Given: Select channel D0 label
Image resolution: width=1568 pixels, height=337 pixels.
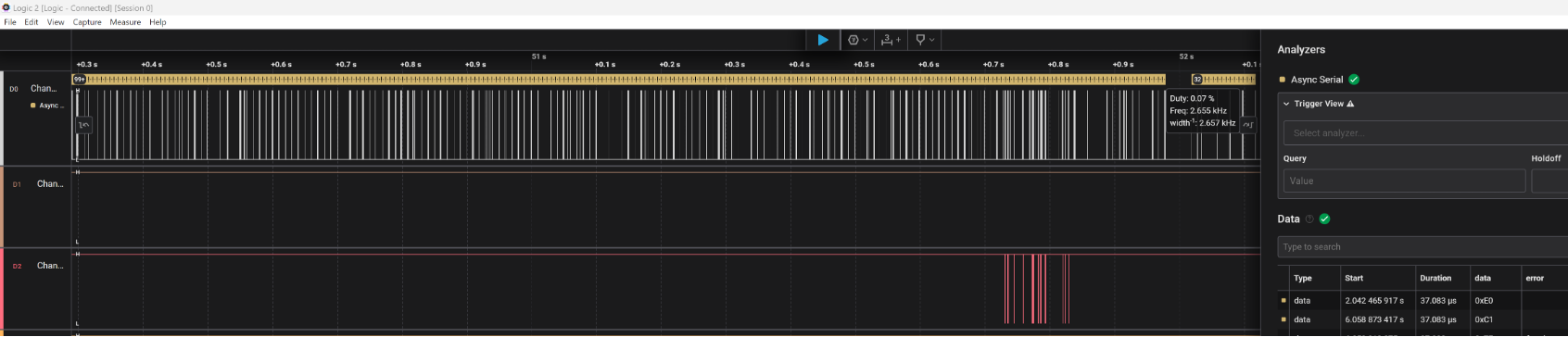Looking at the screenshot, I should 14,89.
